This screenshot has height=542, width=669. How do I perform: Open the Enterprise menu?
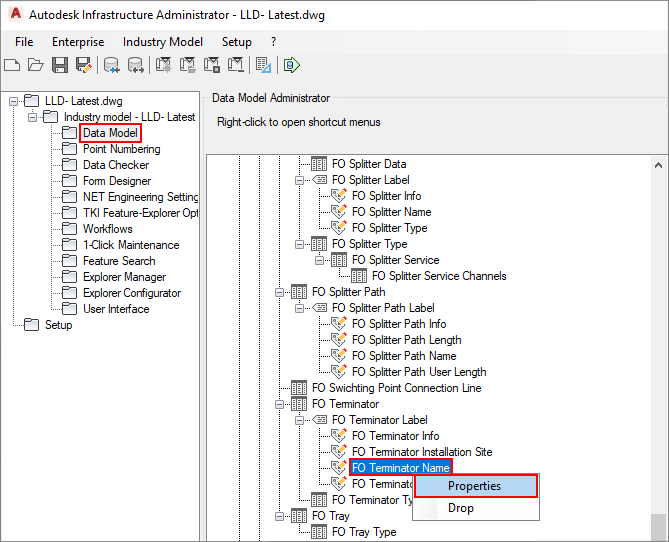[78, 42]
